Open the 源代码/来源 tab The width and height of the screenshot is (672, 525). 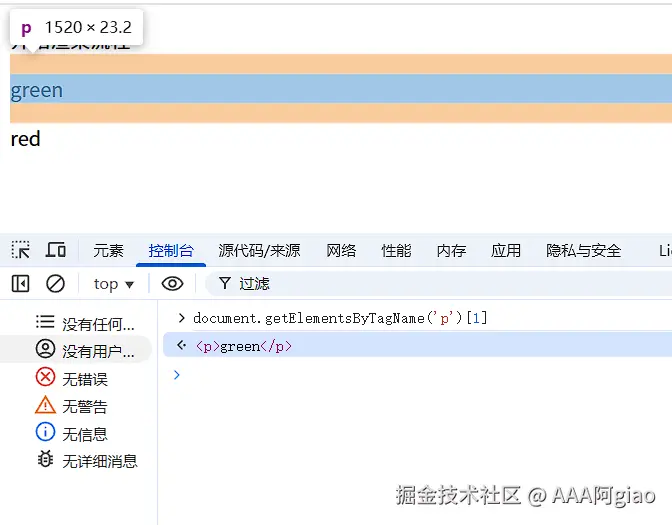259,251
